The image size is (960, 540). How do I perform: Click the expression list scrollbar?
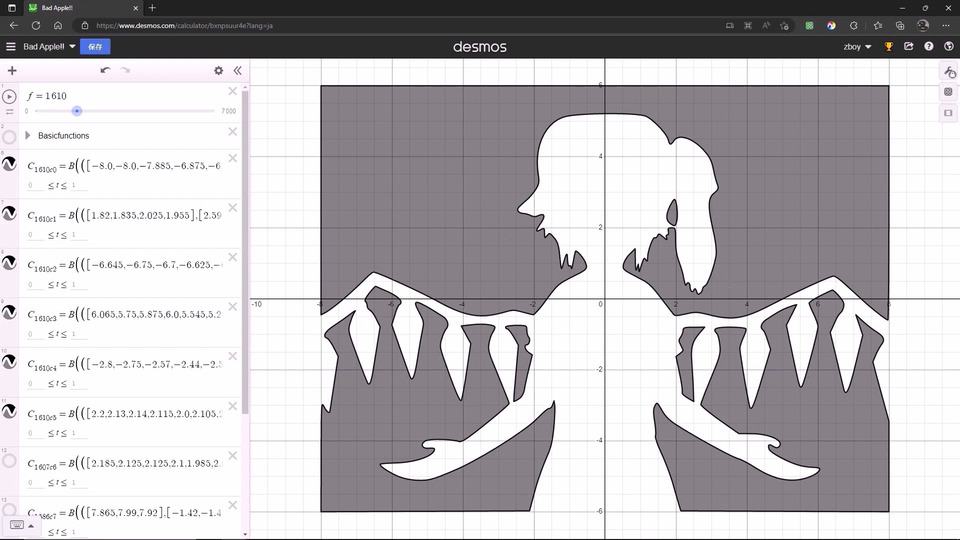coord(245,251)
